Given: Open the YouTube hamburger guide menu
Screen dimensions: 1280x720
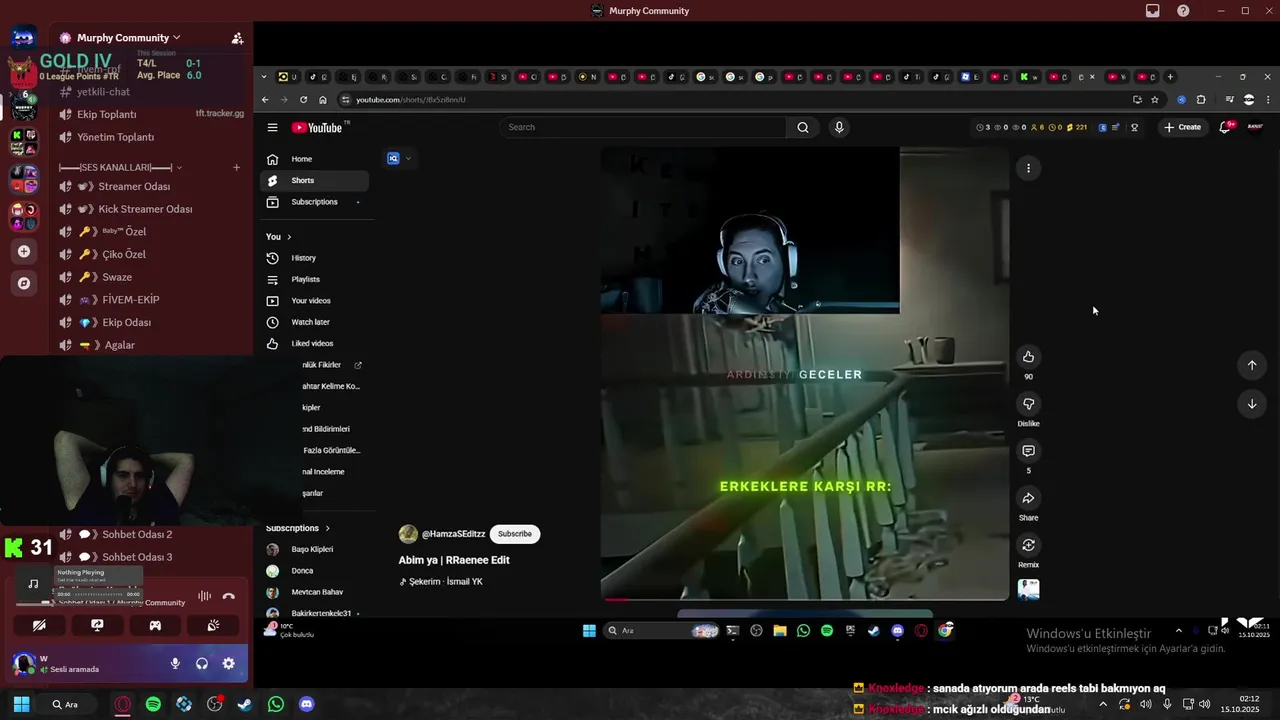Looking at the screenshot, I should pos(272,127).
